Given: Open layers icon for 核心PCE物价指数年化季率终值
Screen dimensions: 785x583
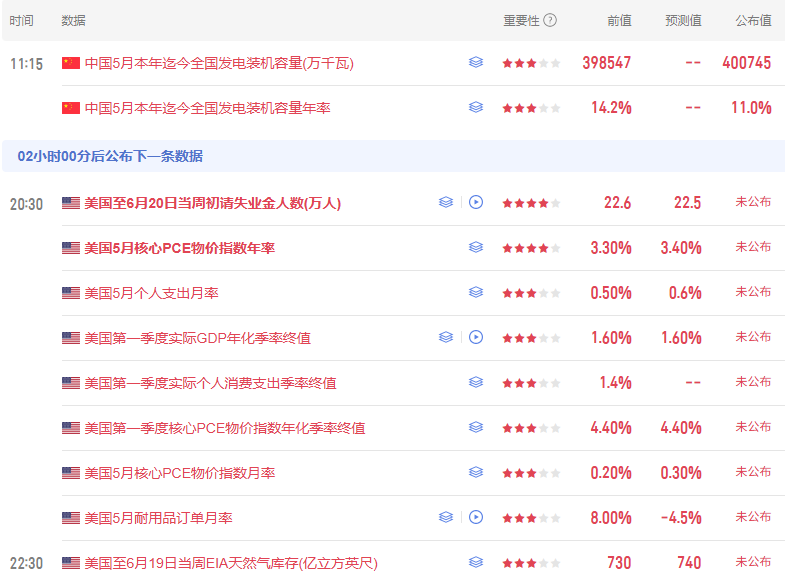Looking at the screenshot, I should tap(476, 427).
